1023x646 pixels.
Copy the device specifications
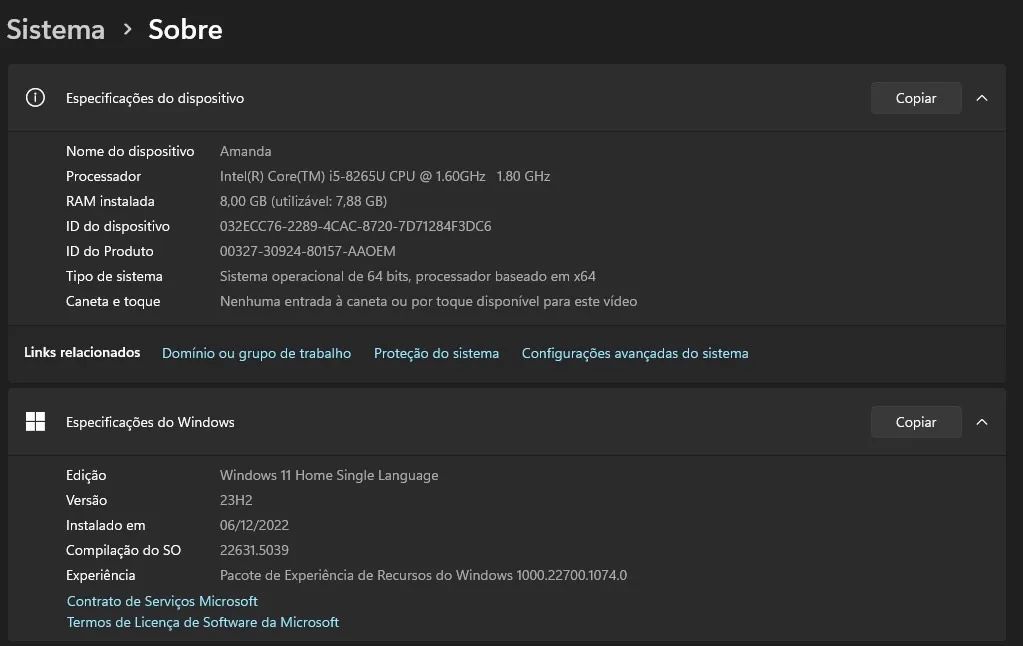[915, 98]
